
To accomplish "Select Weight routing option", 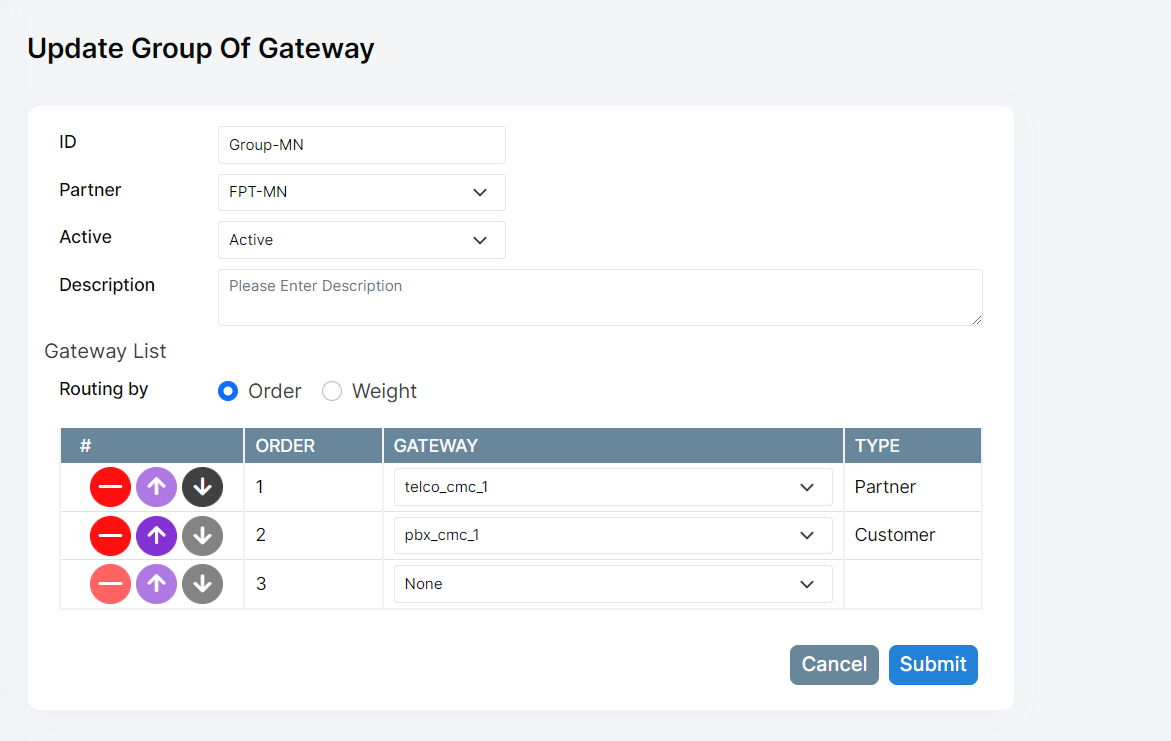I will click(x=332, y=391).
